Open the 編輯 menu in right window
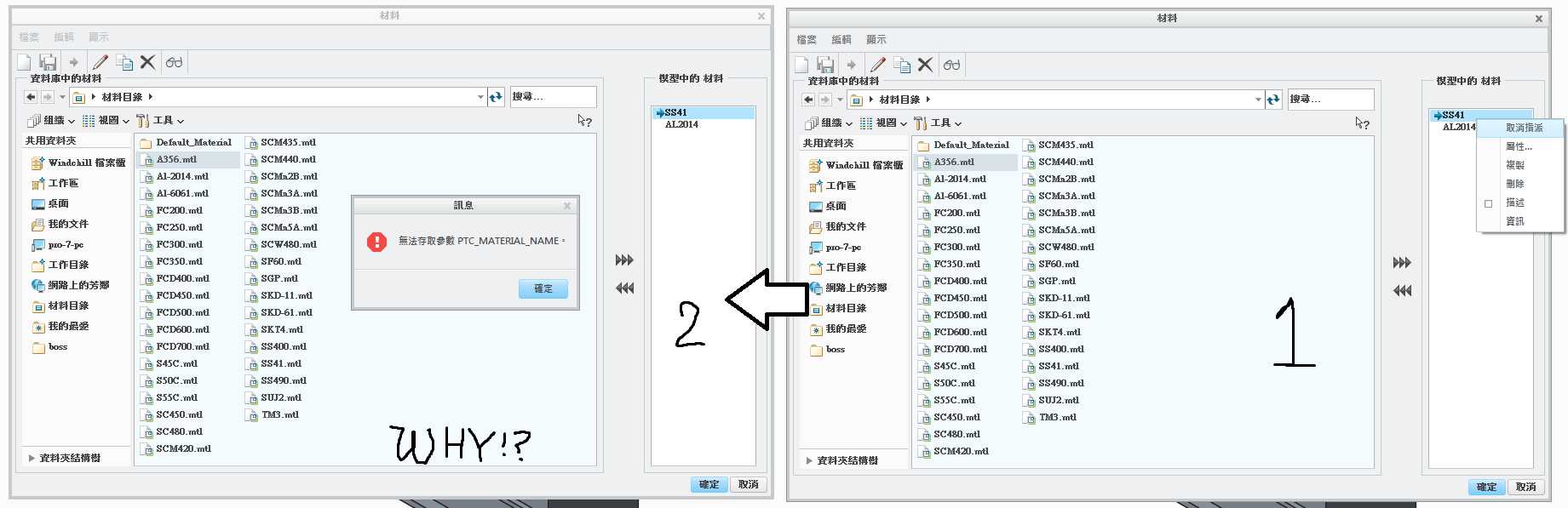This screenshot has height=508, width=1568. tap(841, 40)
